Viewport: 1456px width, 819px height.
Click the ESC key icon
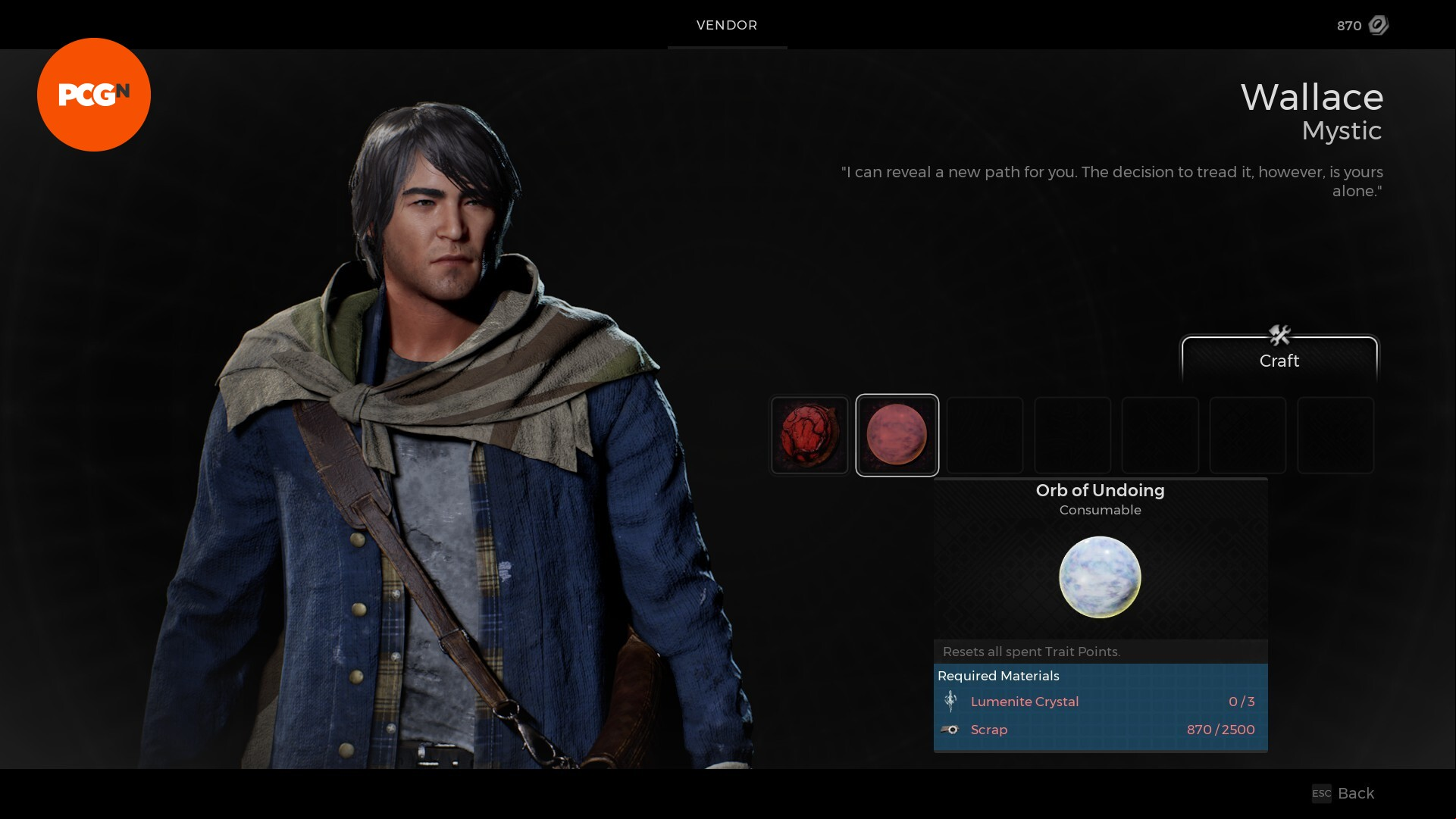click(x=1321, y=793)
